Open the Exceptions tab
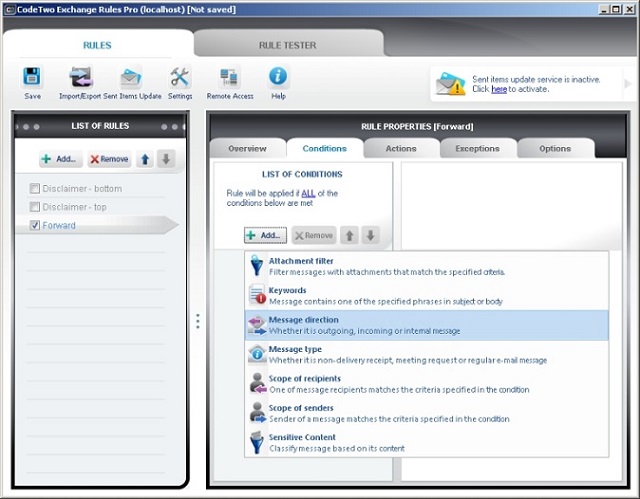640x499 pixels. coord(477,149)
